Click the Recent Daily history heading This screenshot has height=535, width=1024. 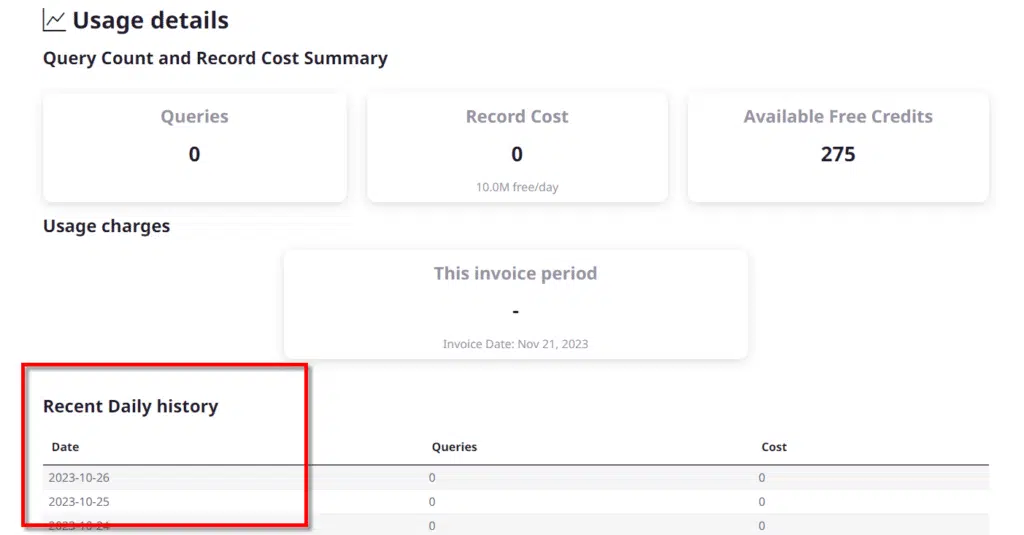(x=130, y=406)
